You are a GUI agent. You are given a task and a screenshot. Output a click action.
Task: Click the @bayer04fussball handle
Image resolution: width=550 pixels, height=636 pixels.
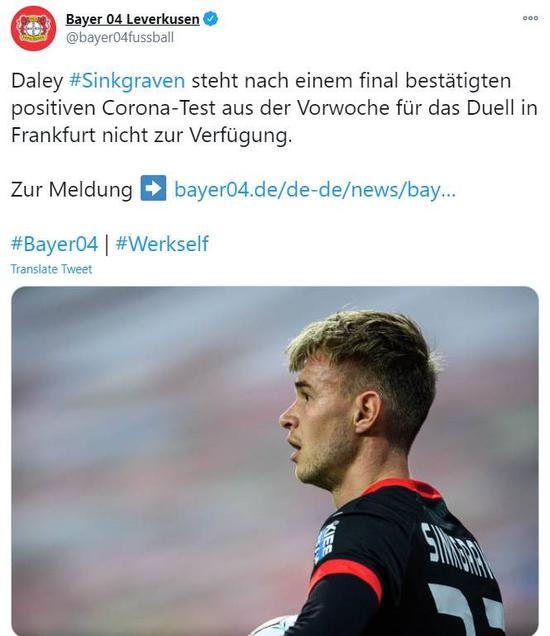coord(120,38)
